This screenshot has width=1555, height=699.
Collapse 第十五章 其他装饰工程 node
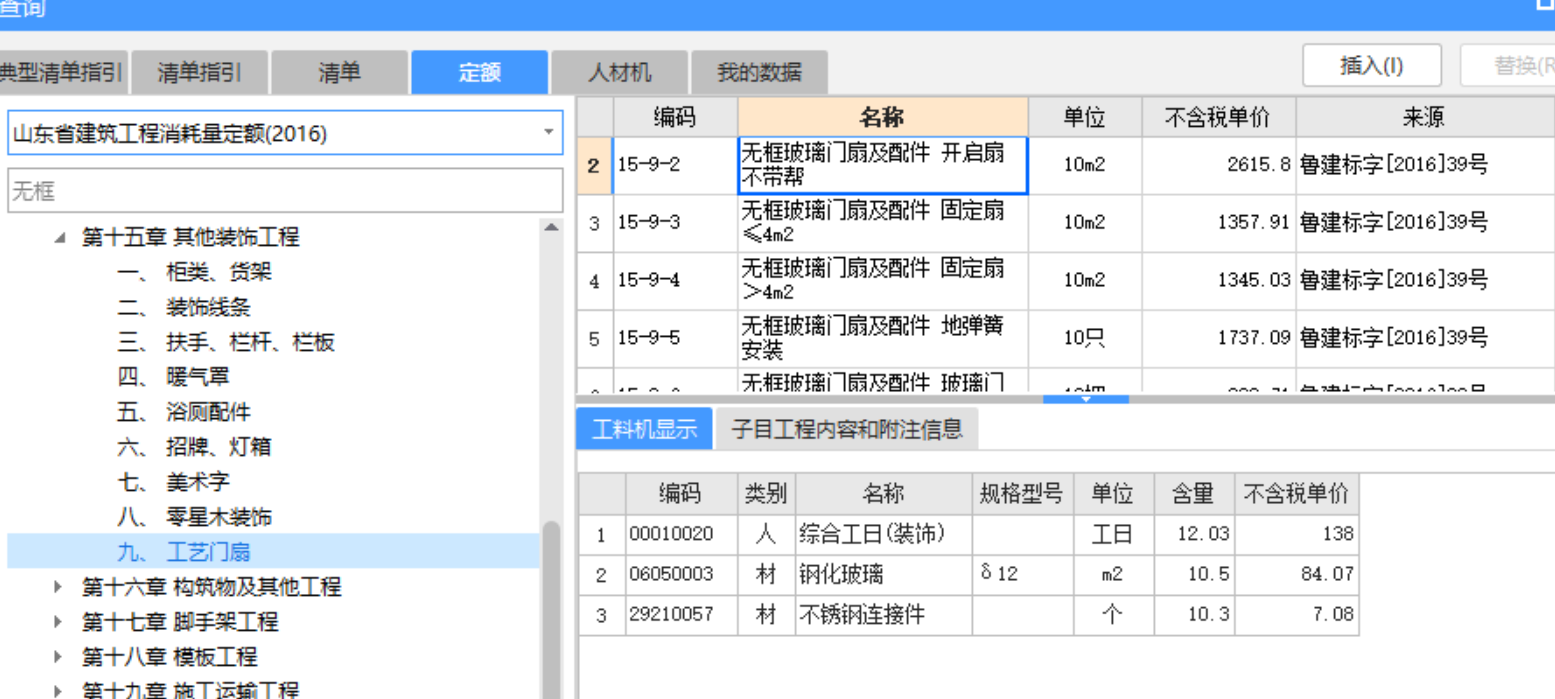[61, 238]
